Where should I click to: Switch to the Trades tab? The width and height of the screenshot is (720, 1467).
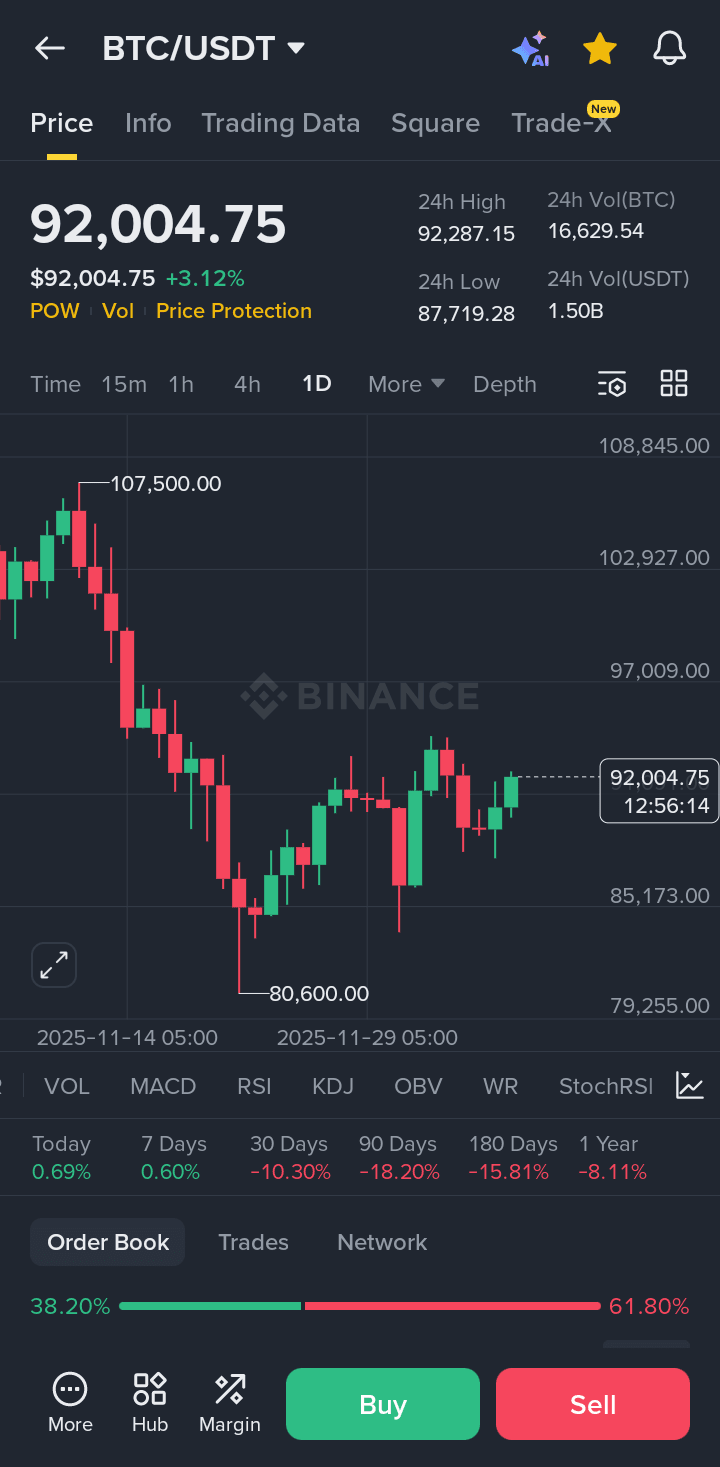coord(253,1242)
